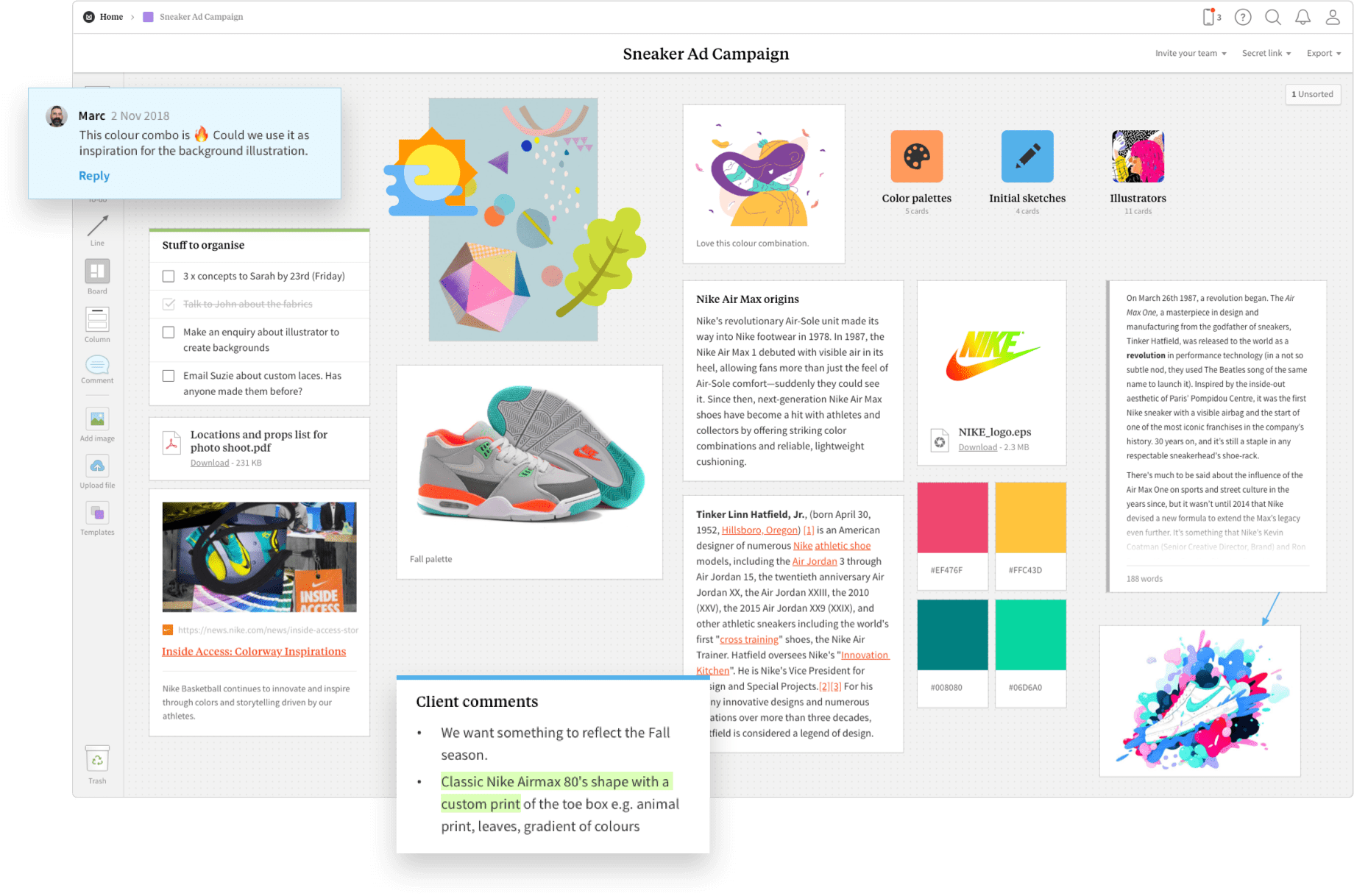Check 'Email Suzie about custom laces' task
Image resolution: width=1354 pixels, height=896 pixels.
(169, 376)
